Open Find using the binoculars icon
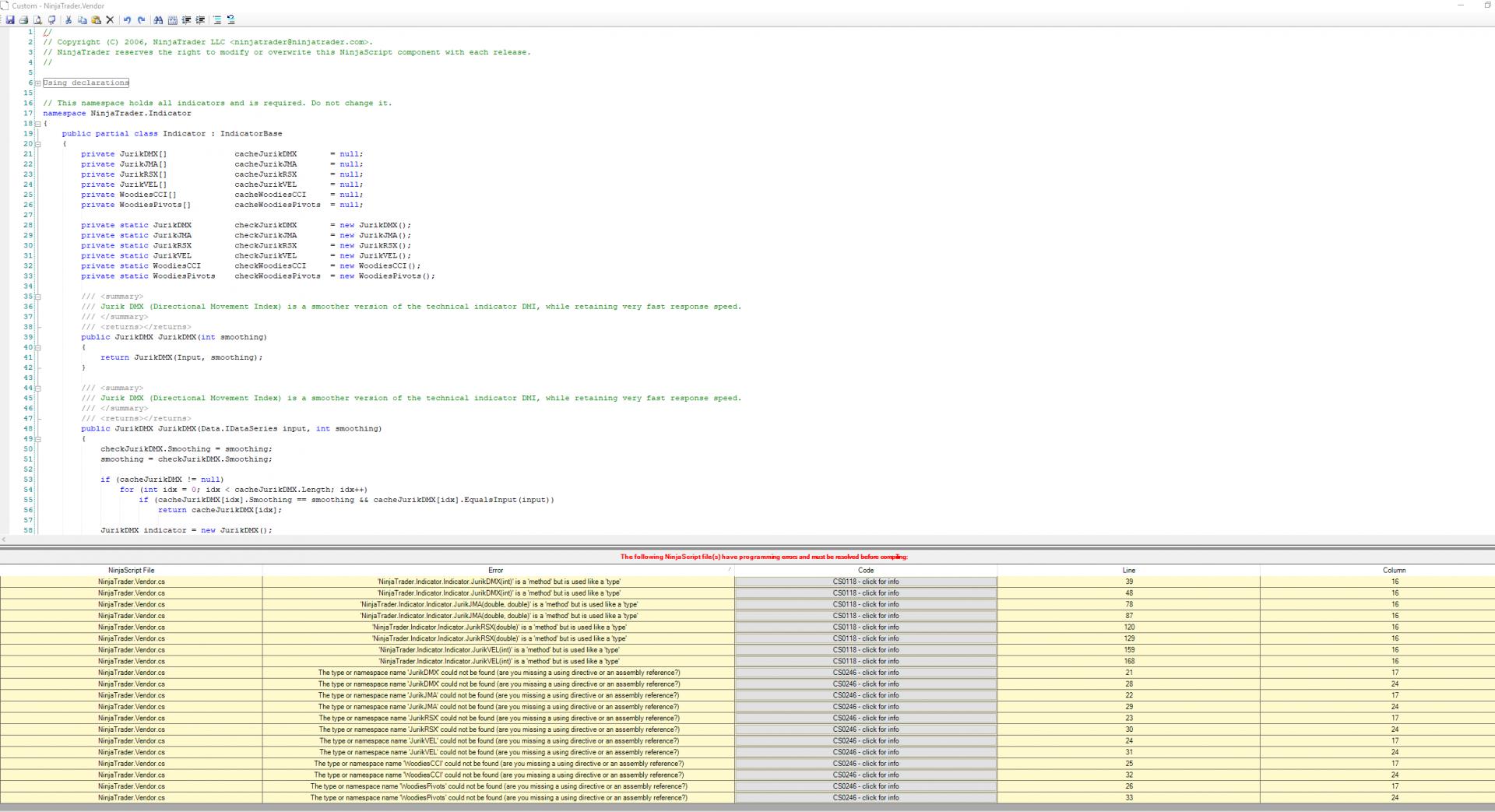 tap(158, 20)
